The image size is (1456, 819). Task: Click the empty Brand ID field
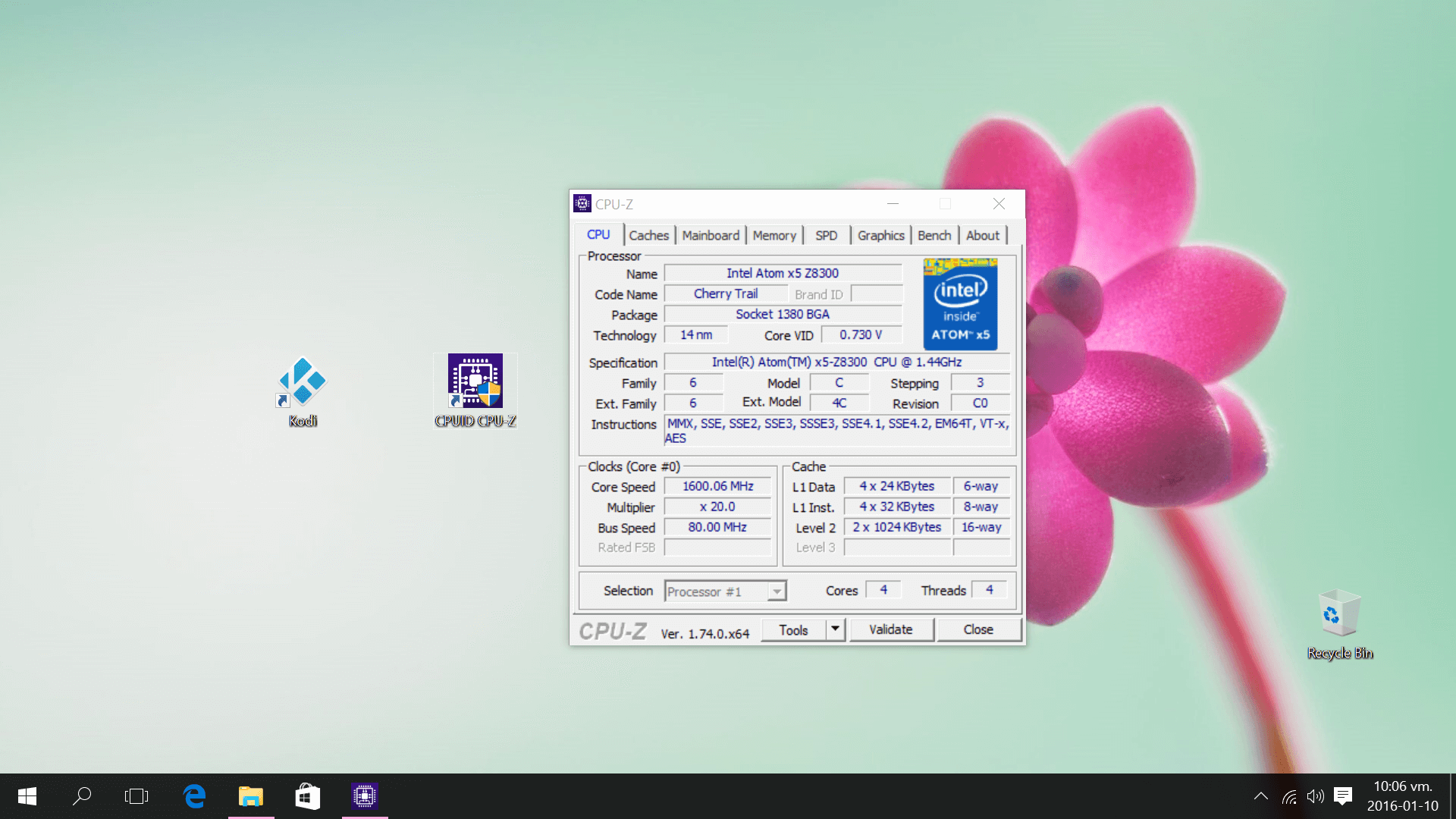pos(877,293)
